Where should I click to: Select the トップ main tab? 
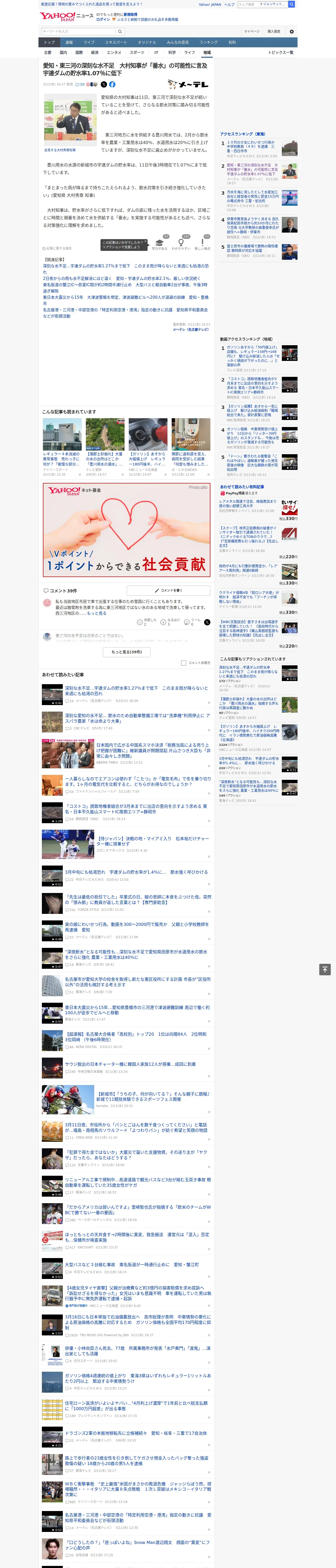point(49,43)
